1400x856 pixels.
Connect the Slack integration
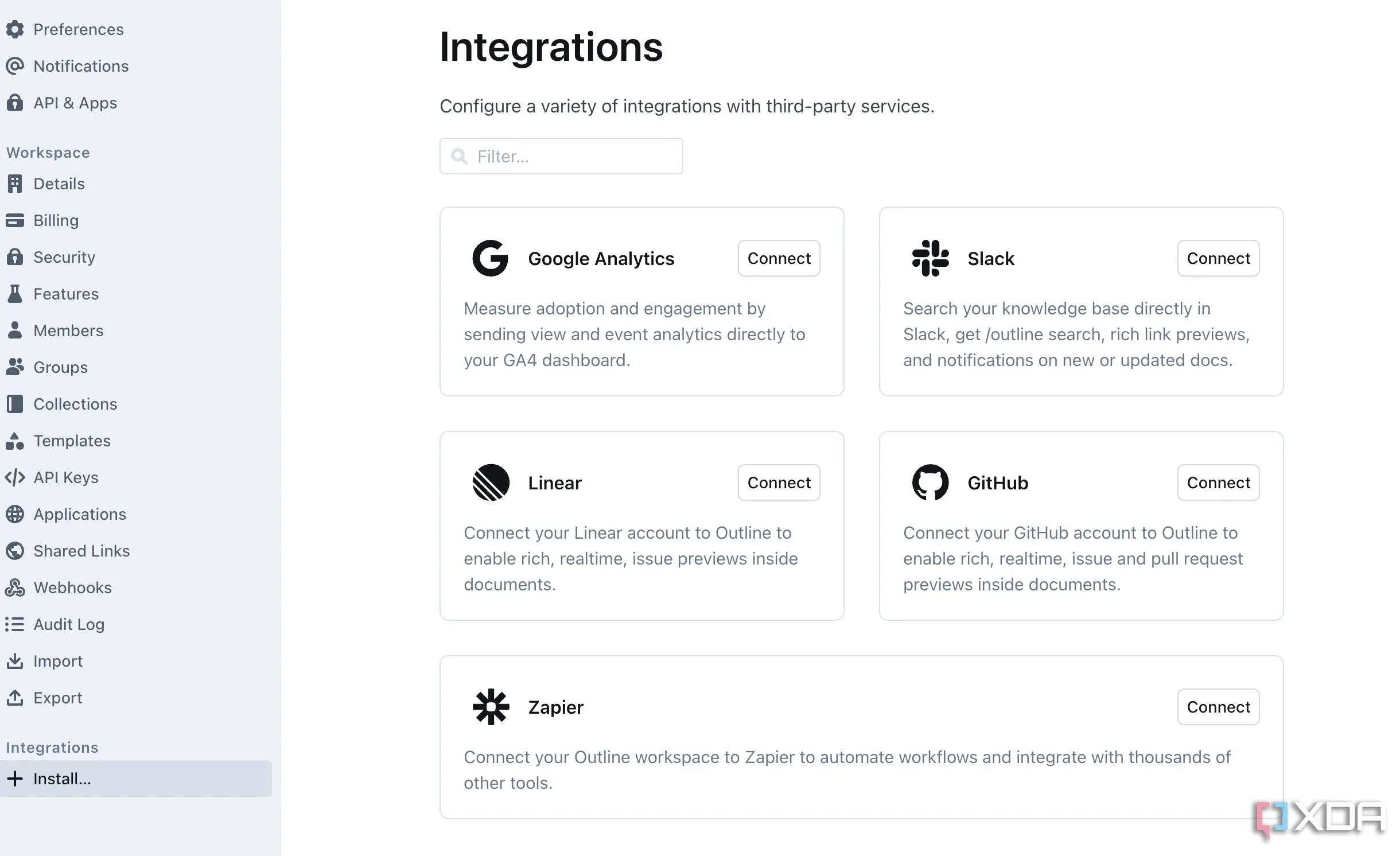(1218, 258)
